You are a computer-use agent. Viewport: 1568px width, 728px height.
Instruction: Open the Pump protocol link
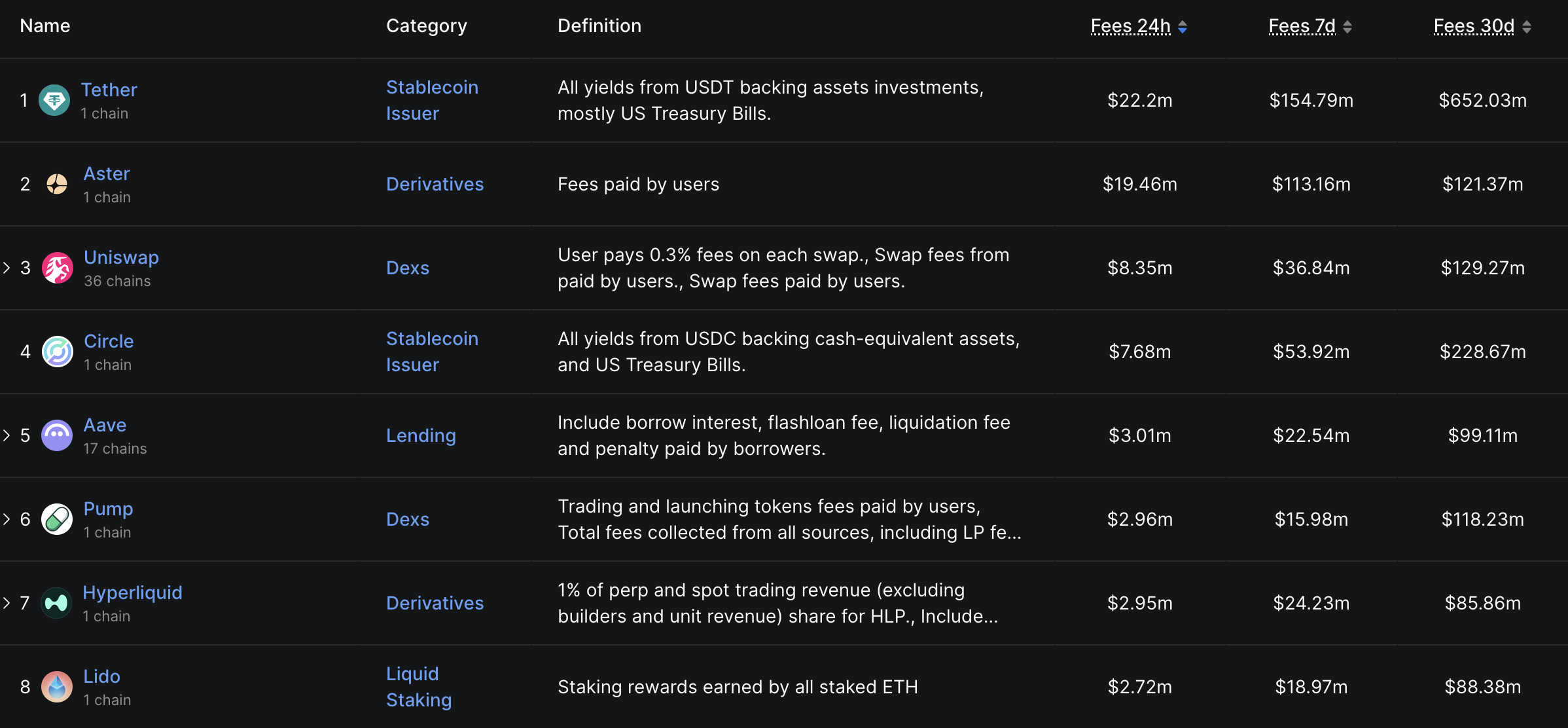click(109, 509)
